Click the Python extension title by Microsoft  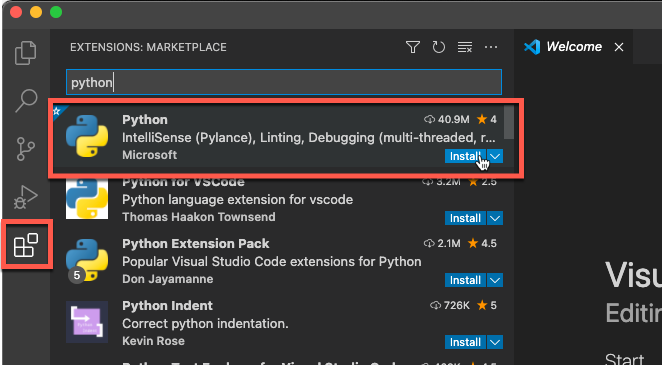(x=145, y=119)
